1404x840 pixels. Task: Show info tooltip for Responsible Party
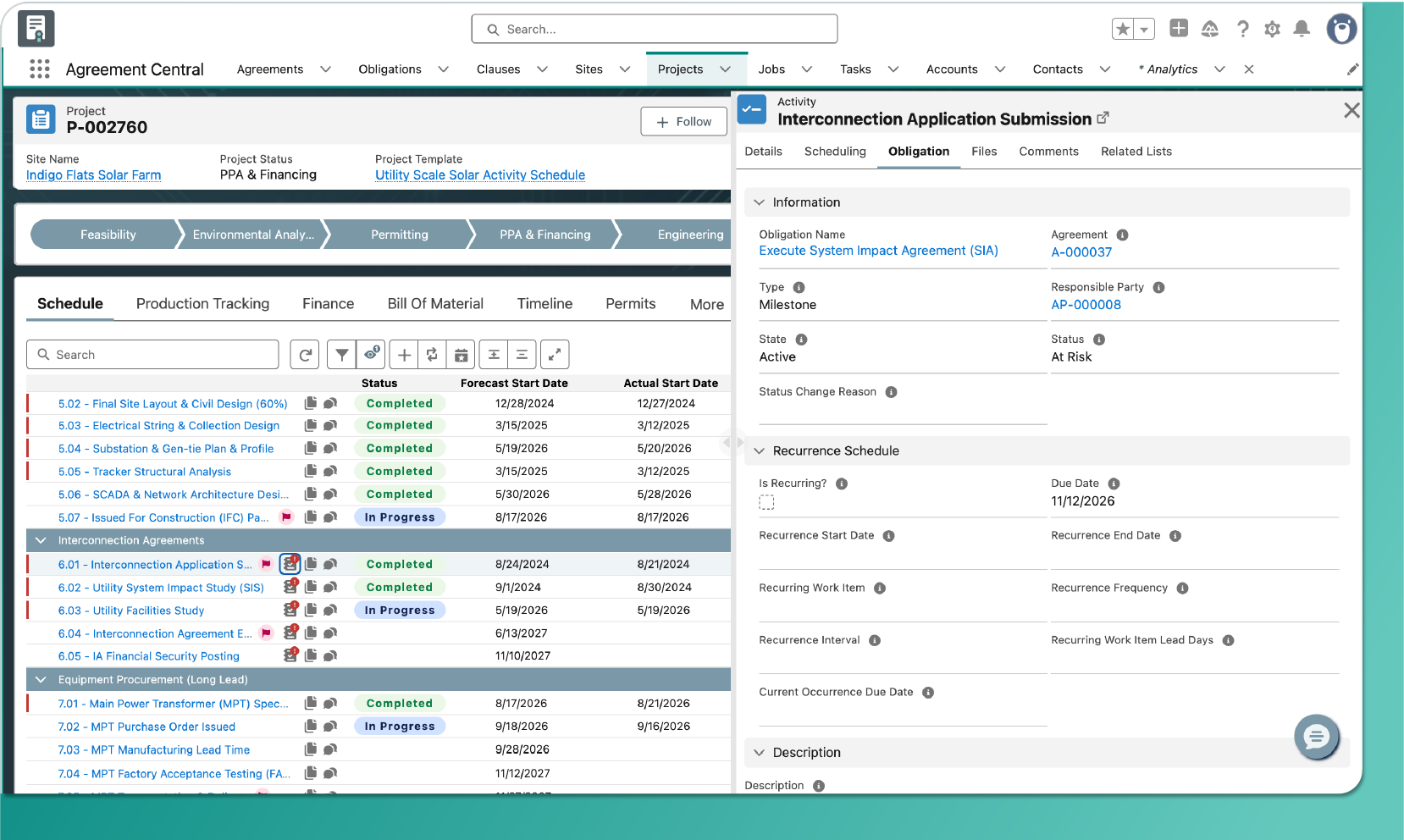click(1158, 287)
